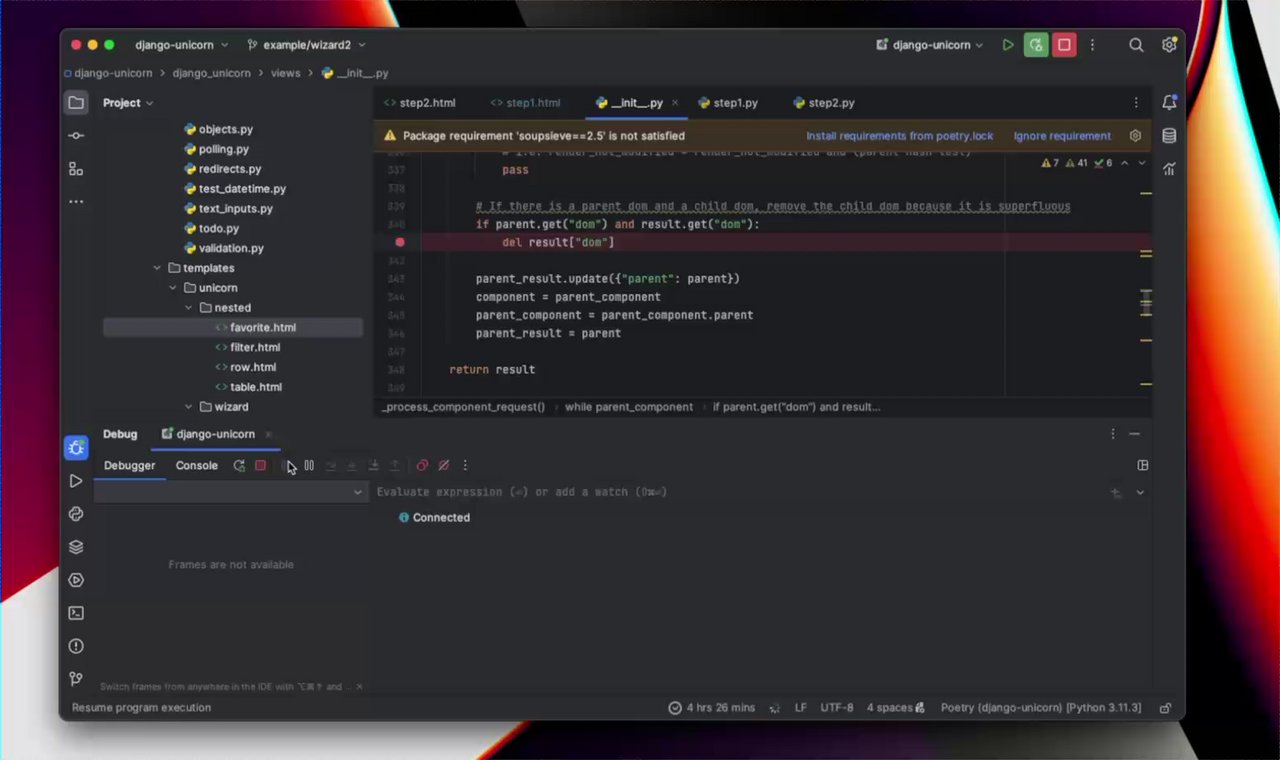Open the Database tool window

(1169, 135)
